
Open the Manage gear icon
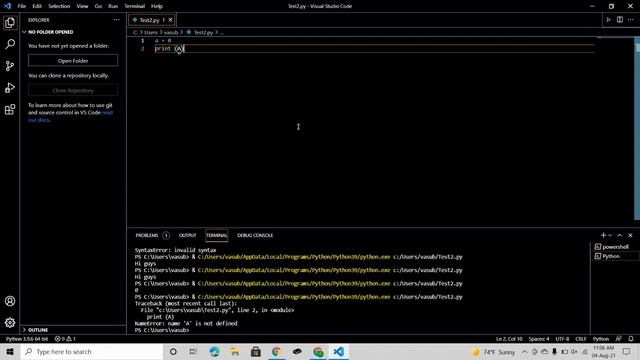click(10, 323)
